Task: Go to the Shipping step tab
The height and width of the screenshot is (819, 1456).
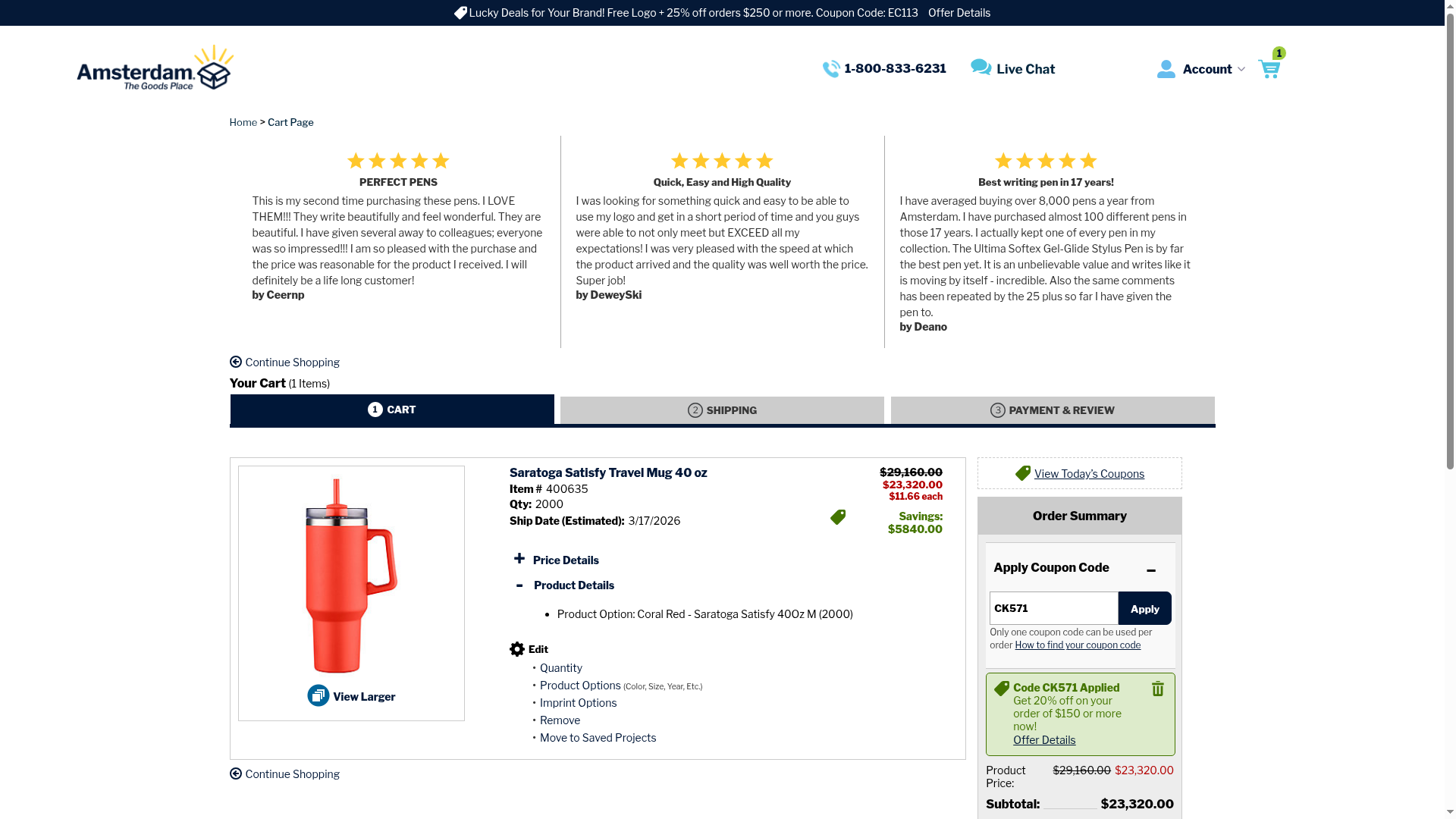Action: tap(722, 410)
